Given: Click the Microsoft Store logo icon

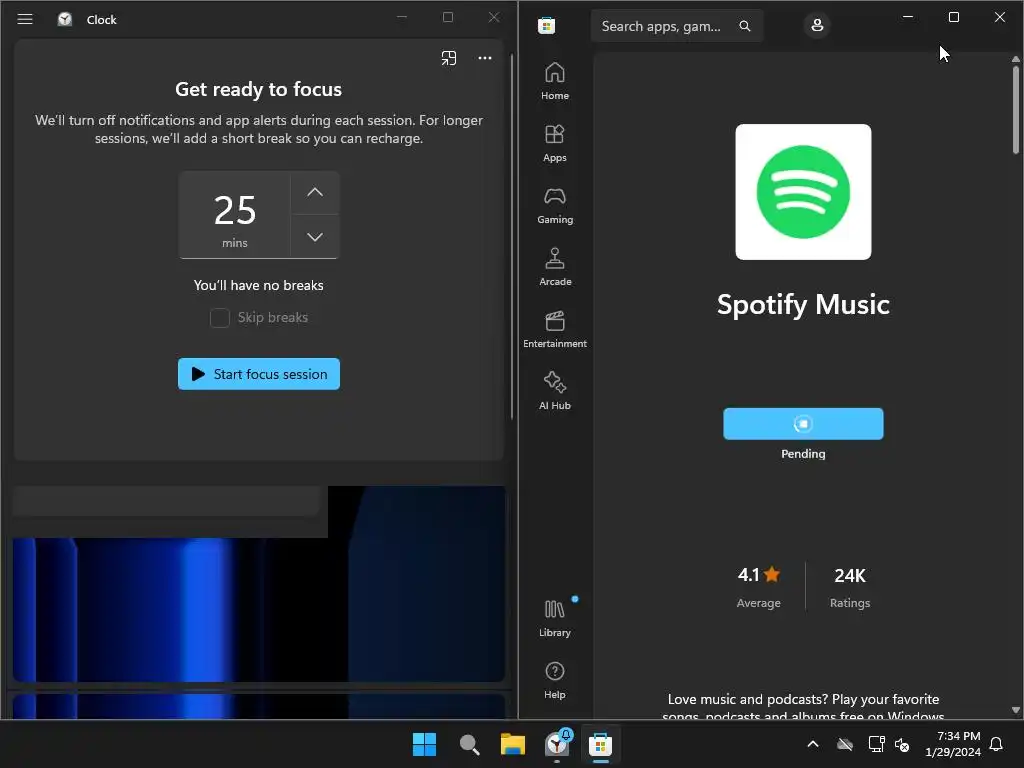Looking at the screenshot, I should tap(547, 25).
